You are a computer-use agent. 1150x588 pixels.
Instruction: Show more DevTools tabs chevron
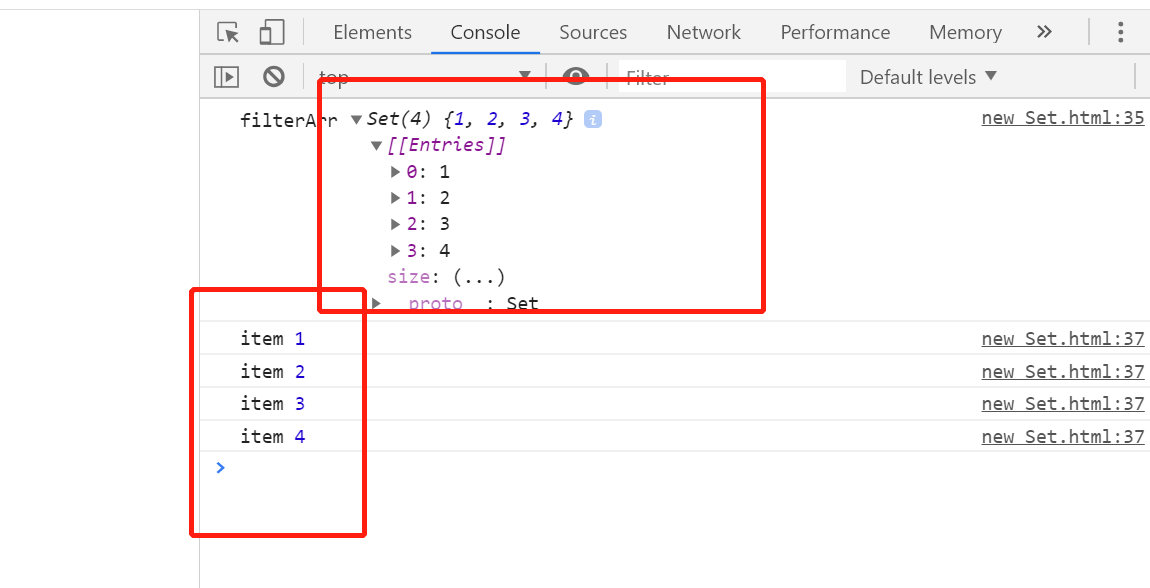[x=1044, y=32]
